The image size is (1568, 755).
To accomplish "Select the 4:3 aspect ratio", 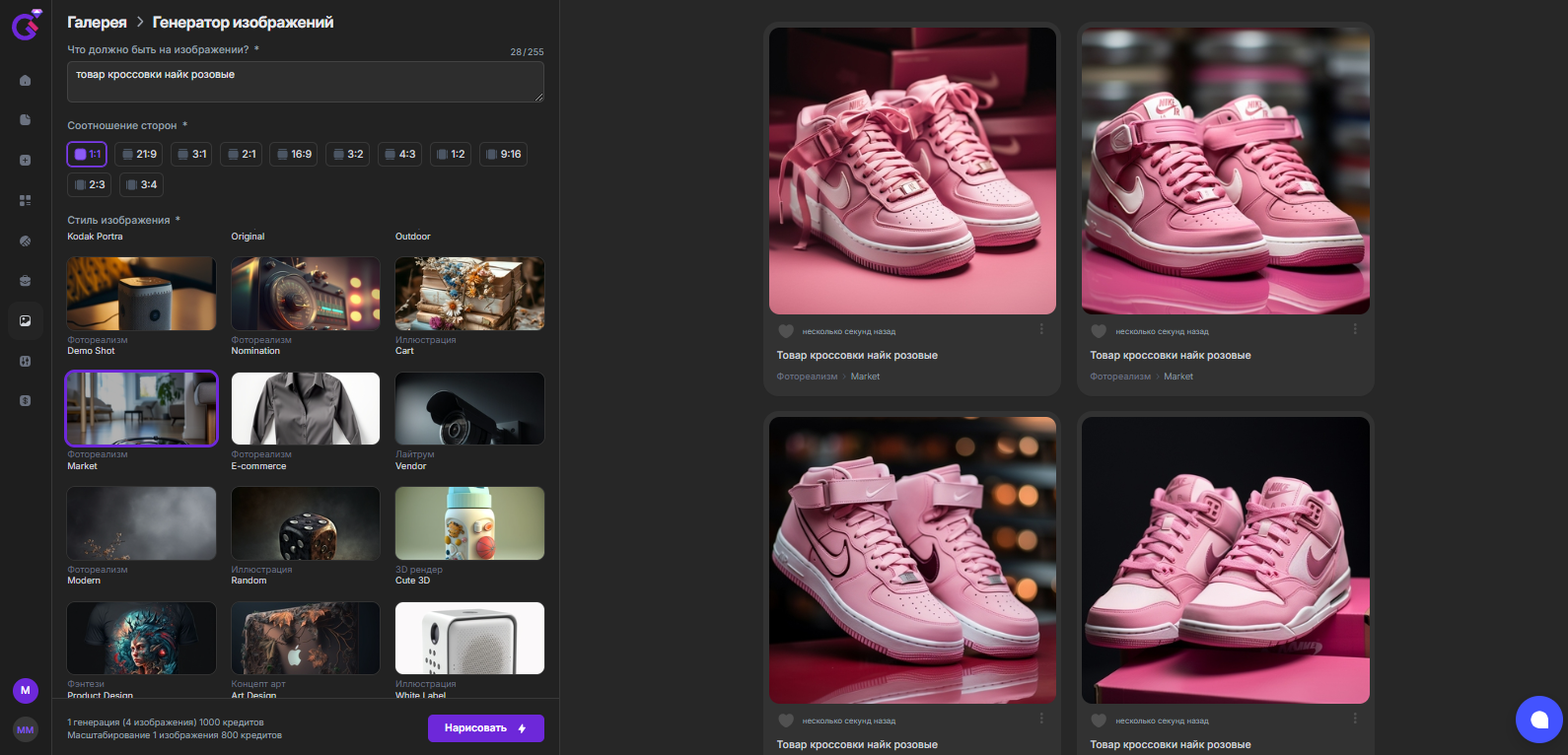I will (400, 154).
